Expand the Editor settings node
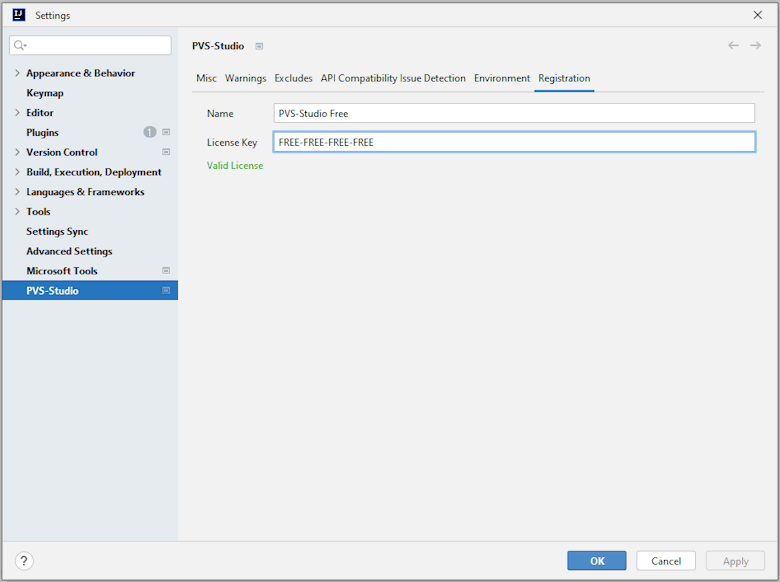Image resolution: width=780 pixels, height=582 pixels. 17,113
